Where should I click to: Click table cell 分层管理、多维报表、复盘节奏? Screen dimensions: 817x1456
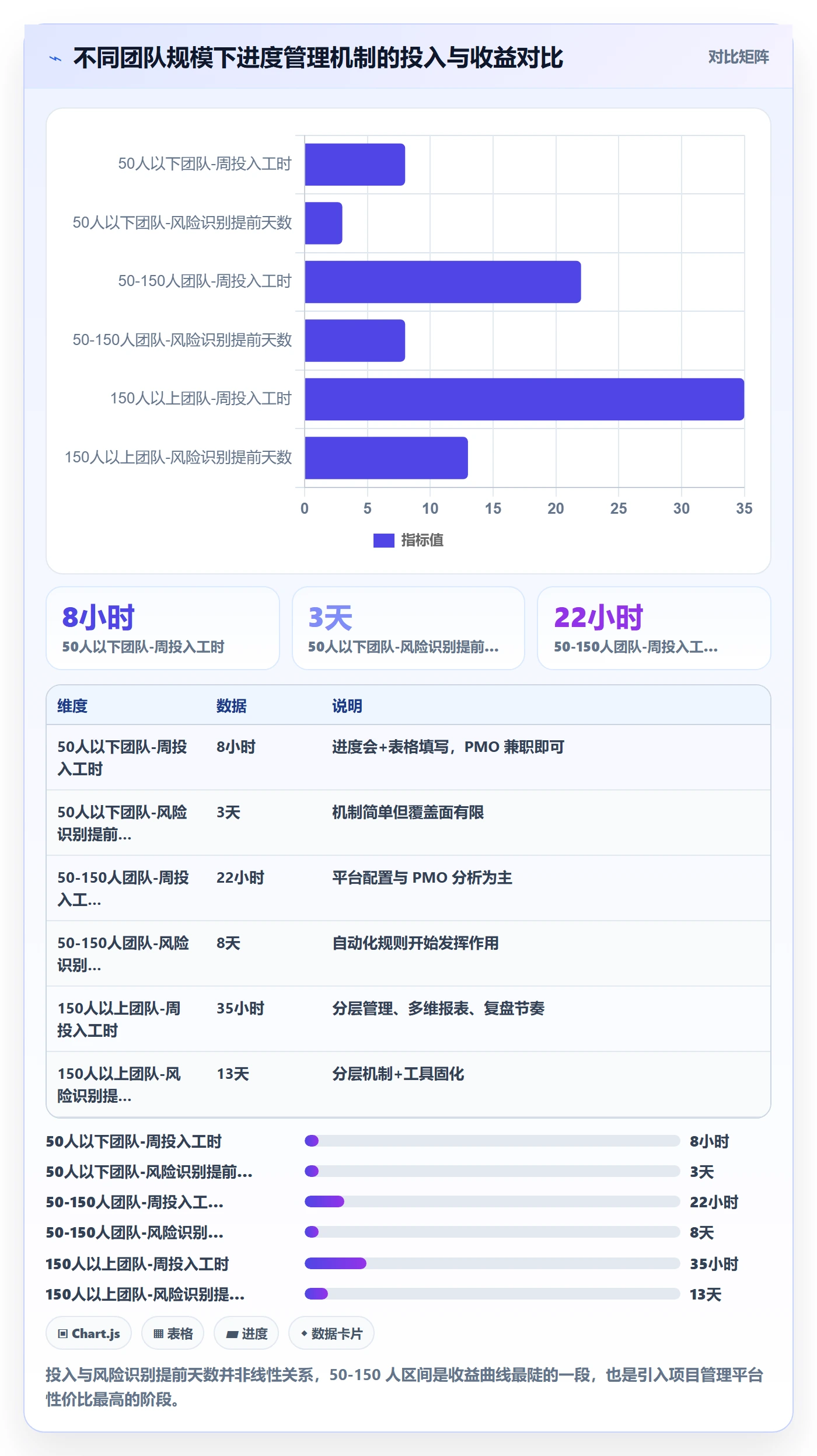(438, 1008)
